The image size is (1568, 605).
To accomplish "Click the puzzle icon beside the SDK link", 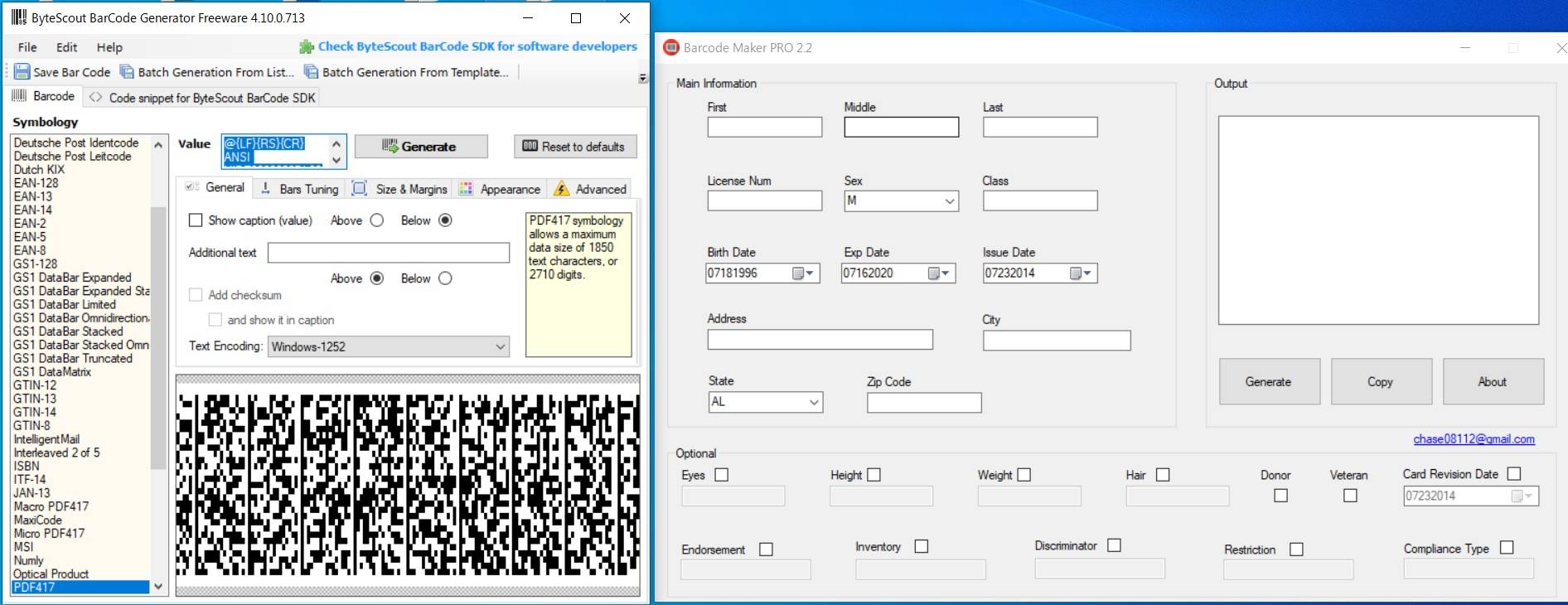I will click(307, 46).
